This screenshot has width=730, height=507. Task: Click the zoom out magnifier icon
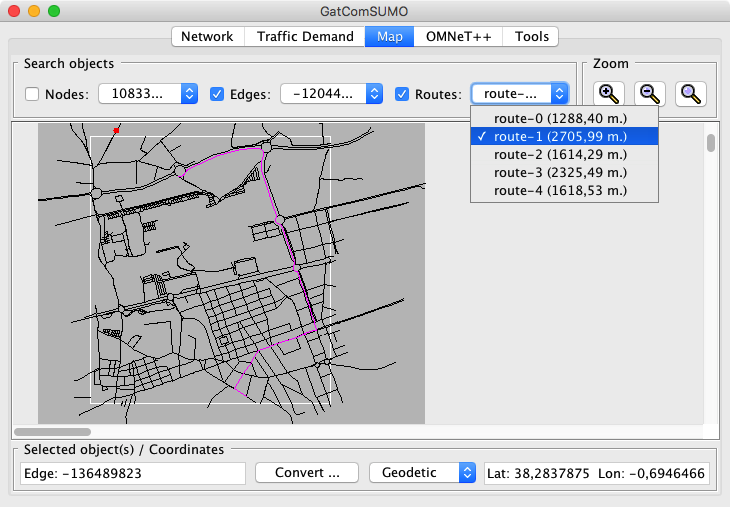coord(650,94)
